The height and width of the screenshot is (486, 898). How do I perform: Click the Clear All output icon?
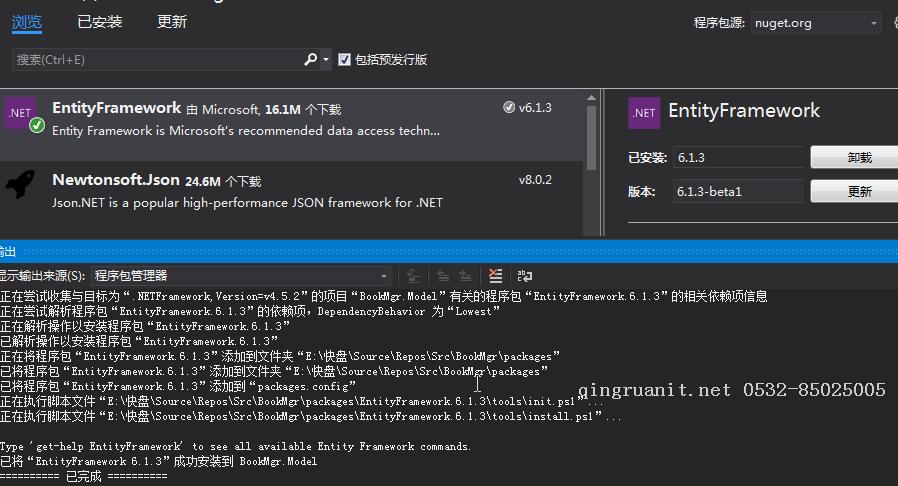coord(494,276)
